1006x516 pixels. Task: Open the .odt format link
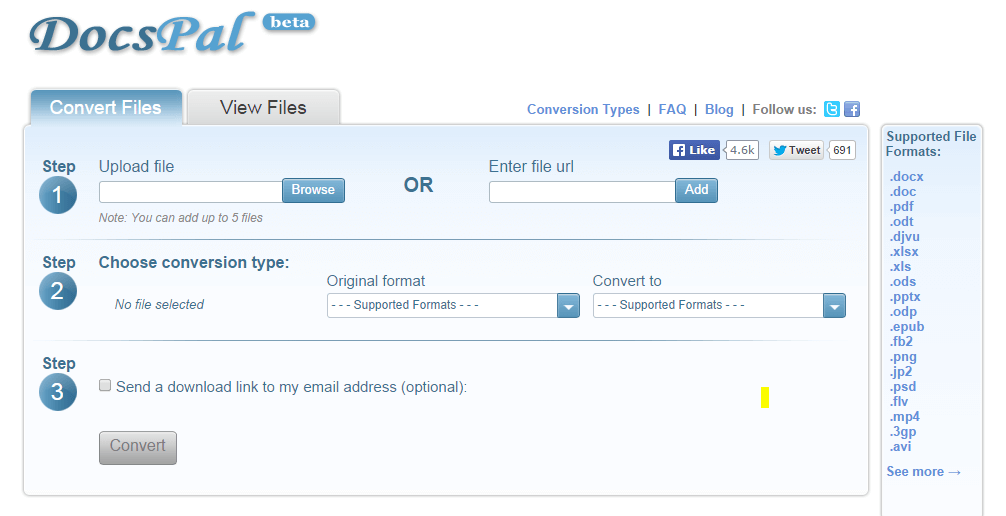(901, 221)
